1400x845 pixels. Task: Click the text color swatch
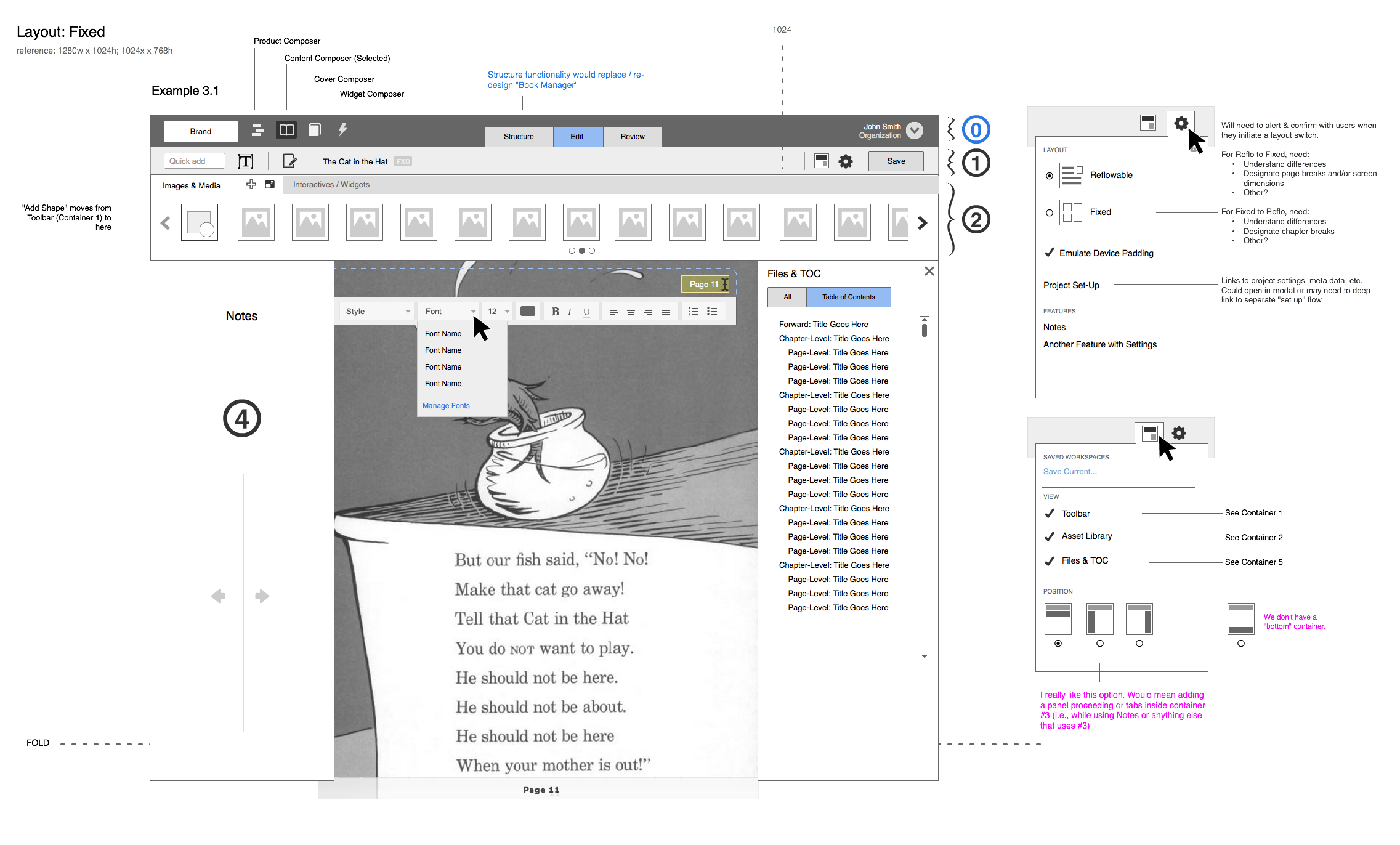pyautogui.click(x=528, y=312)
